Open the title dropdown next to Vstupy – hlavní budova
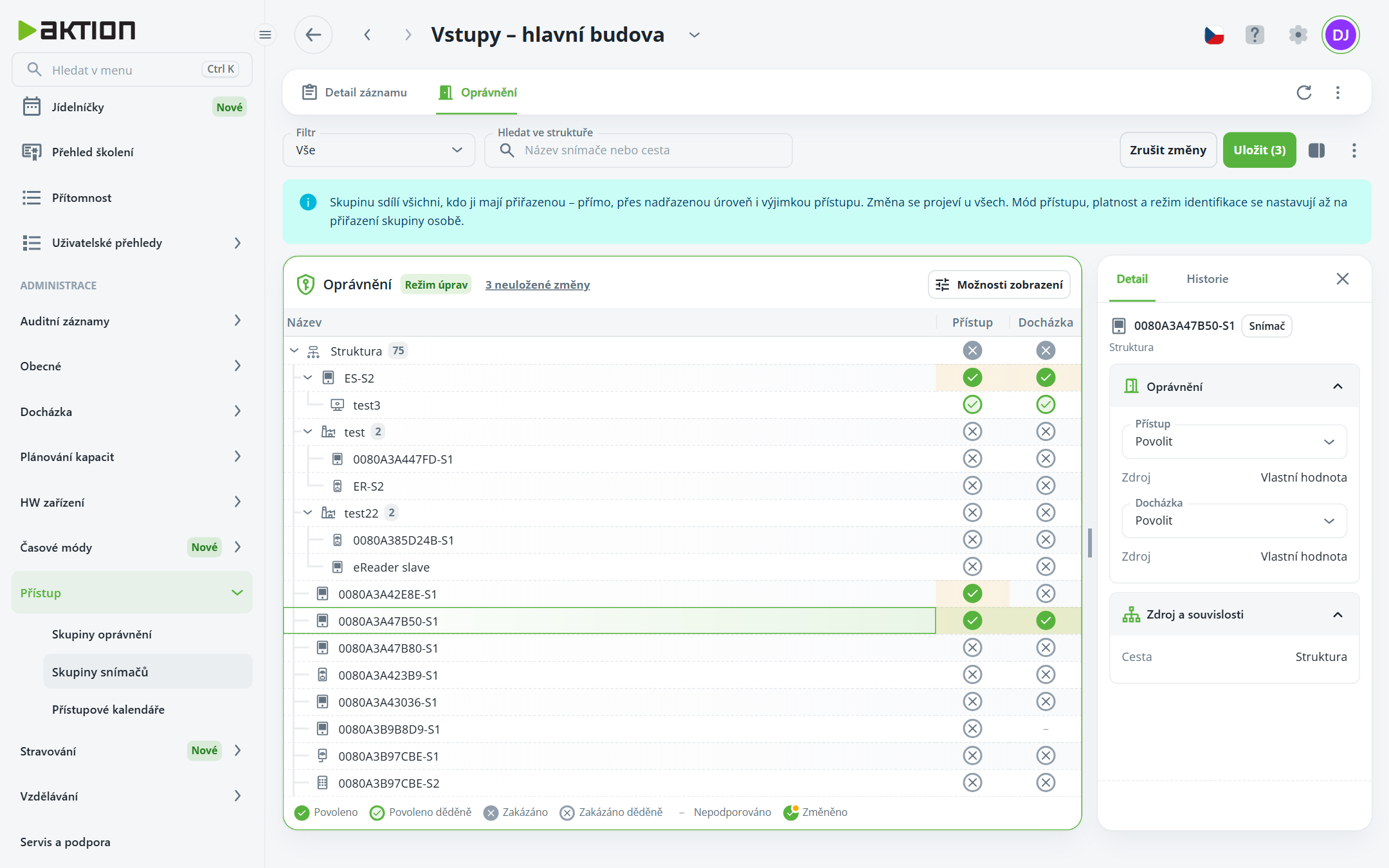The height and width of the screenshot is (868, 1389). [x=694, y=35]
